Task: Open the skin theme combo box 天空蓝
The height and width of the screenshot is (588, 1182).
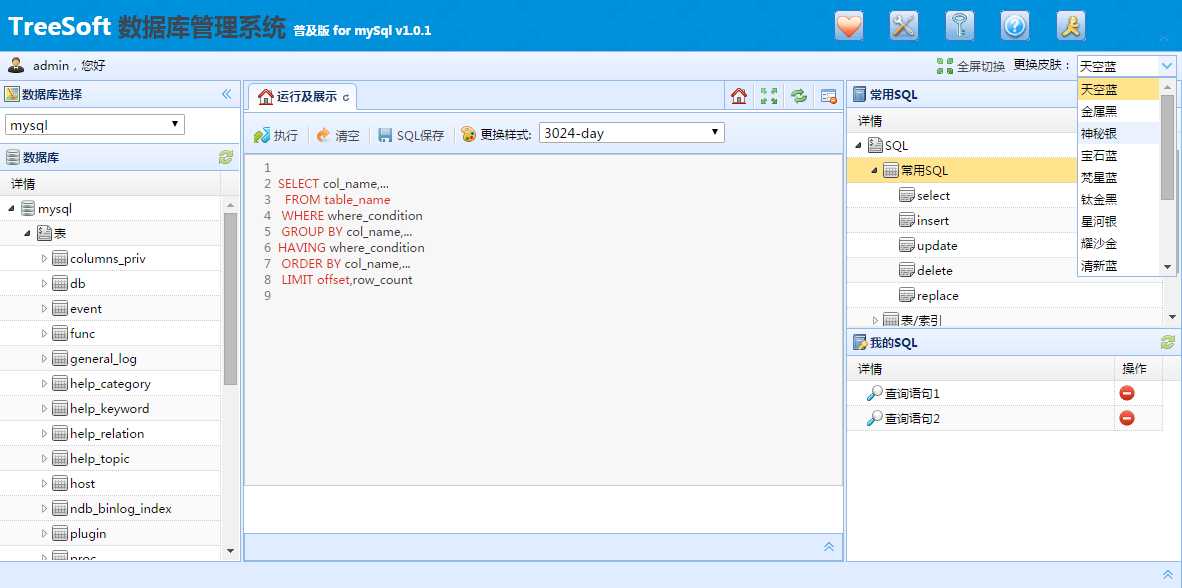Action: (1126, 66)
